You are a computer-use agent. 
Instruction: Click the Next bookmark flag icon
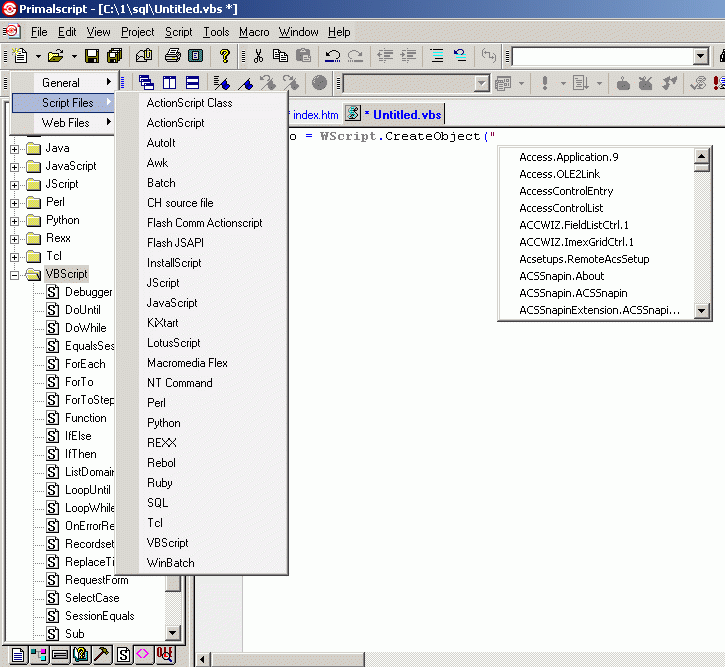point(246,83)
